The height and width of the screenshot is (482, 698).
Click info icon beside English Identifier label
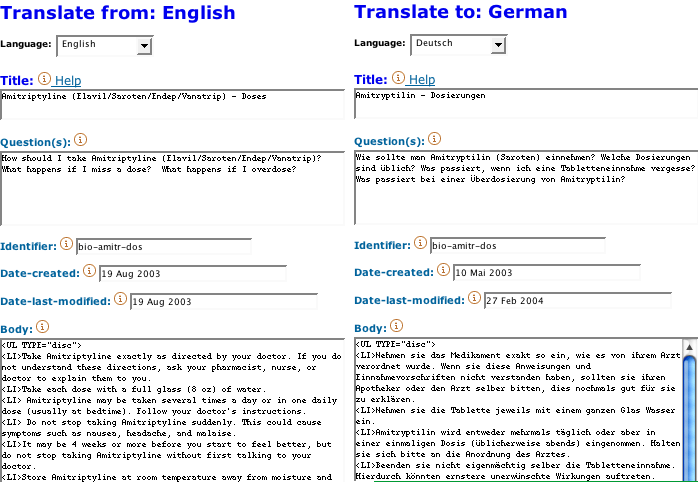66,244
